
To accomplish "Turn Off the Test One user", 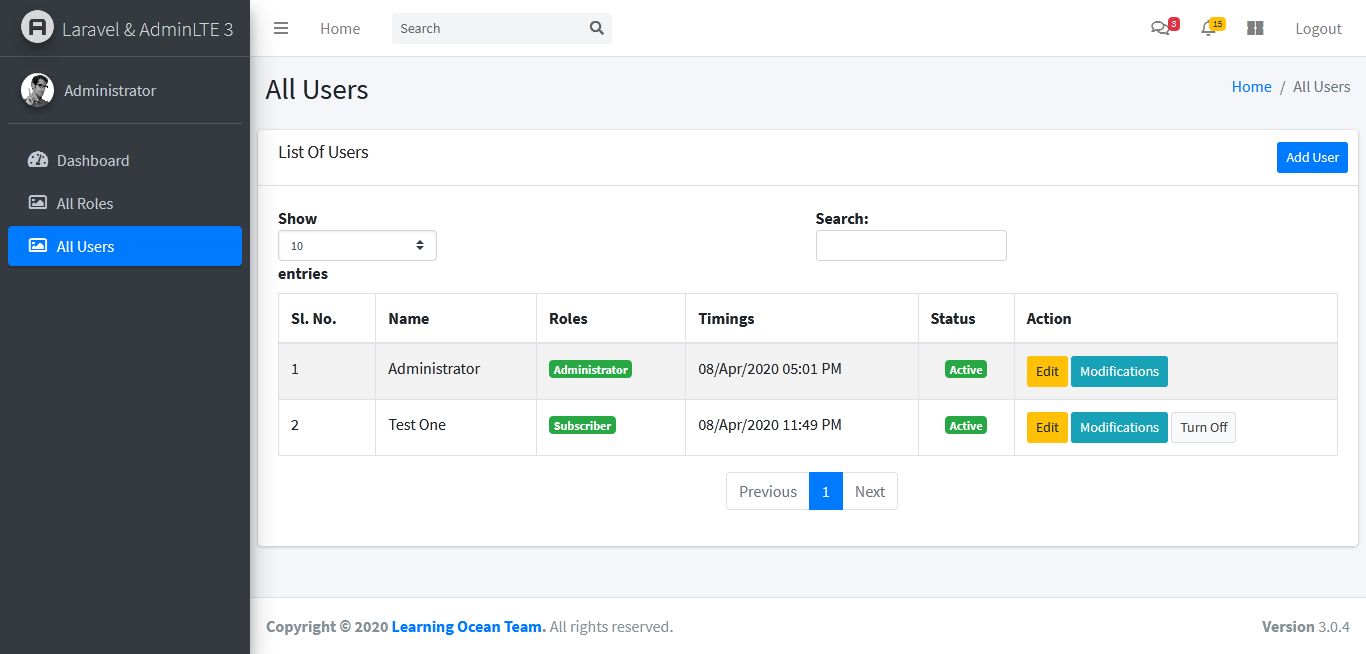I will 1204,427.
